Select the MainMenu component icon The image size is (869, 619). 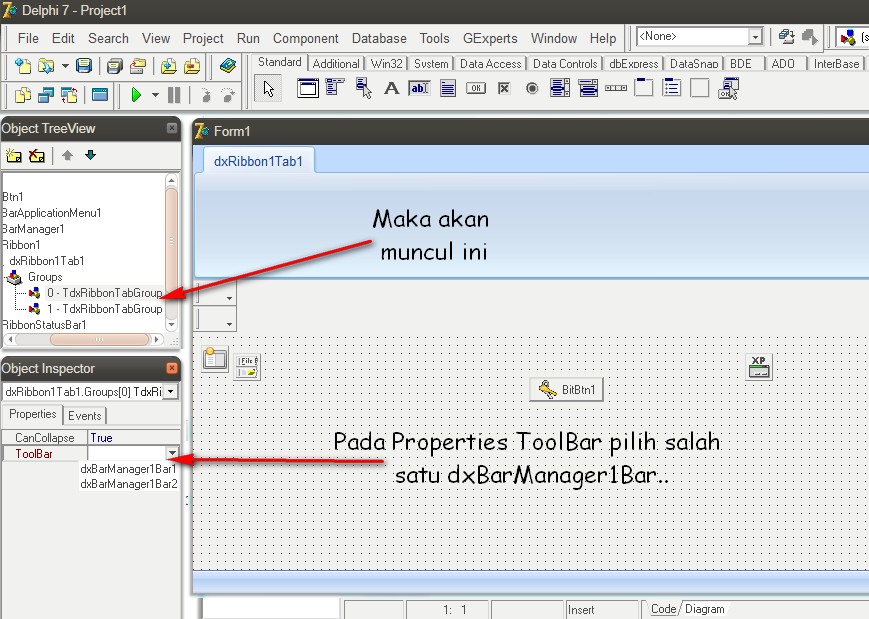point(334,88)
